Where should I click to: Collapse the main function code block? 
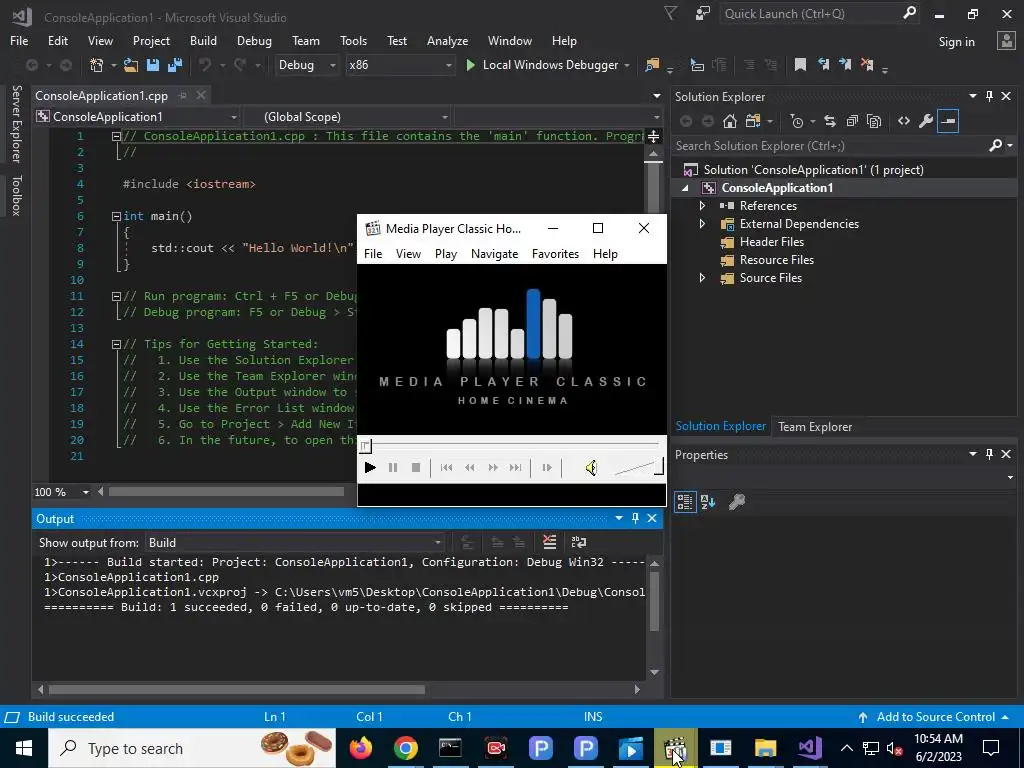pos(116,216)
